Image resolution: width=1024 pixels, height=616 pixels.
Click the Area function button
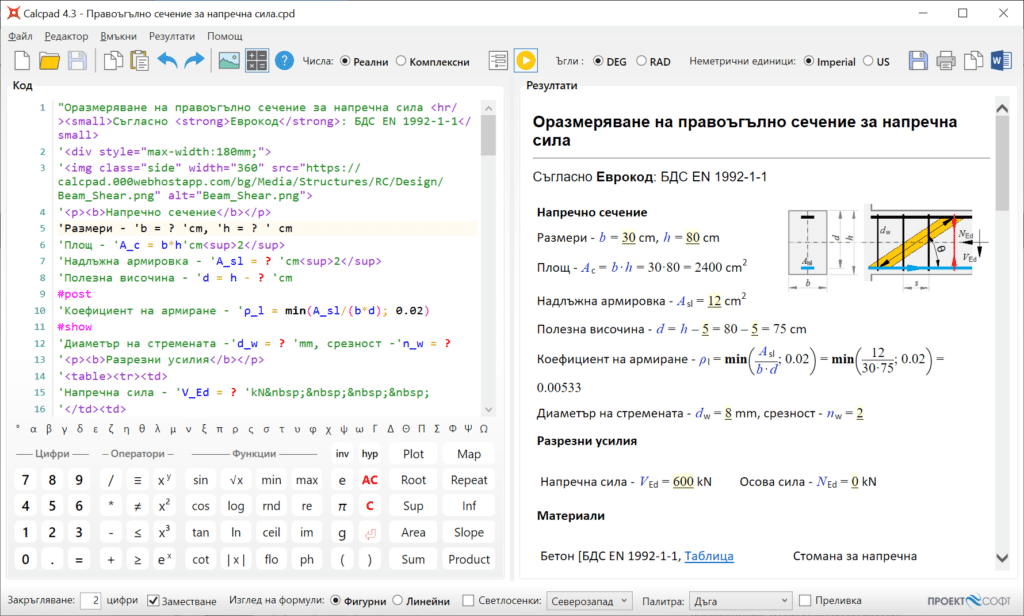[413, 533]
